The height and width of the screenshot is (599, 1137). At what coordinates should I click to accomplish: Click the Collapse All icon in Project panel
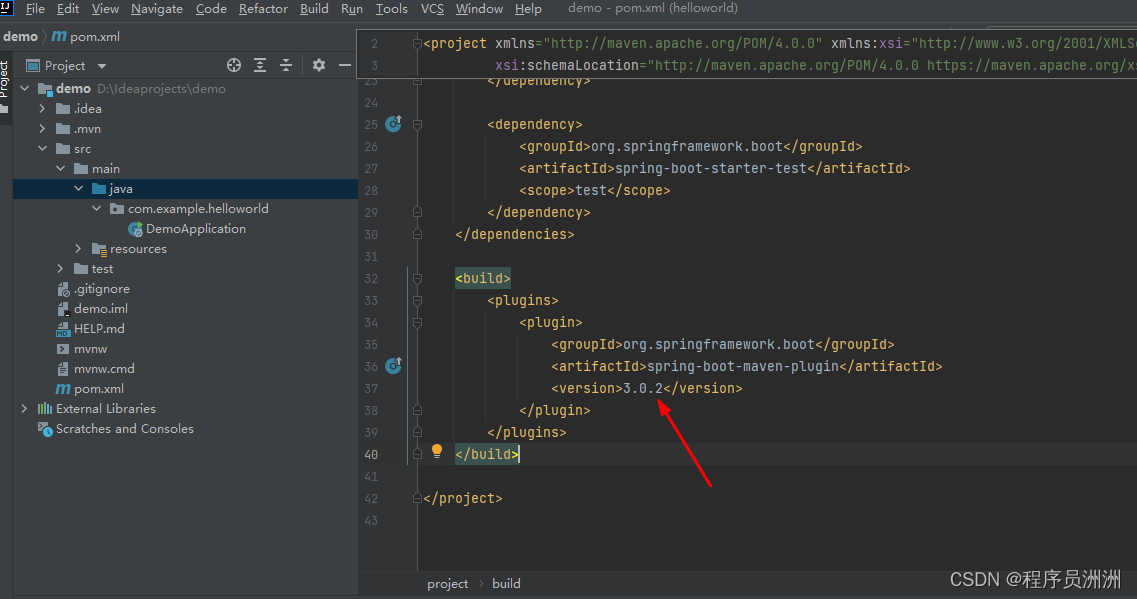[x=286, y=65]
